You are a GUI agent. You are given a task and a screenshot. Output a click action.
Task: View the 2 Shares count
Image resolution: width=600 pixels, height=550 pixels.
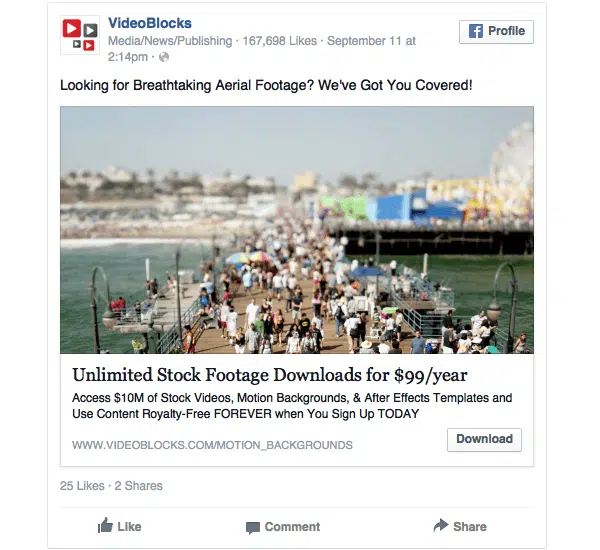139,486
